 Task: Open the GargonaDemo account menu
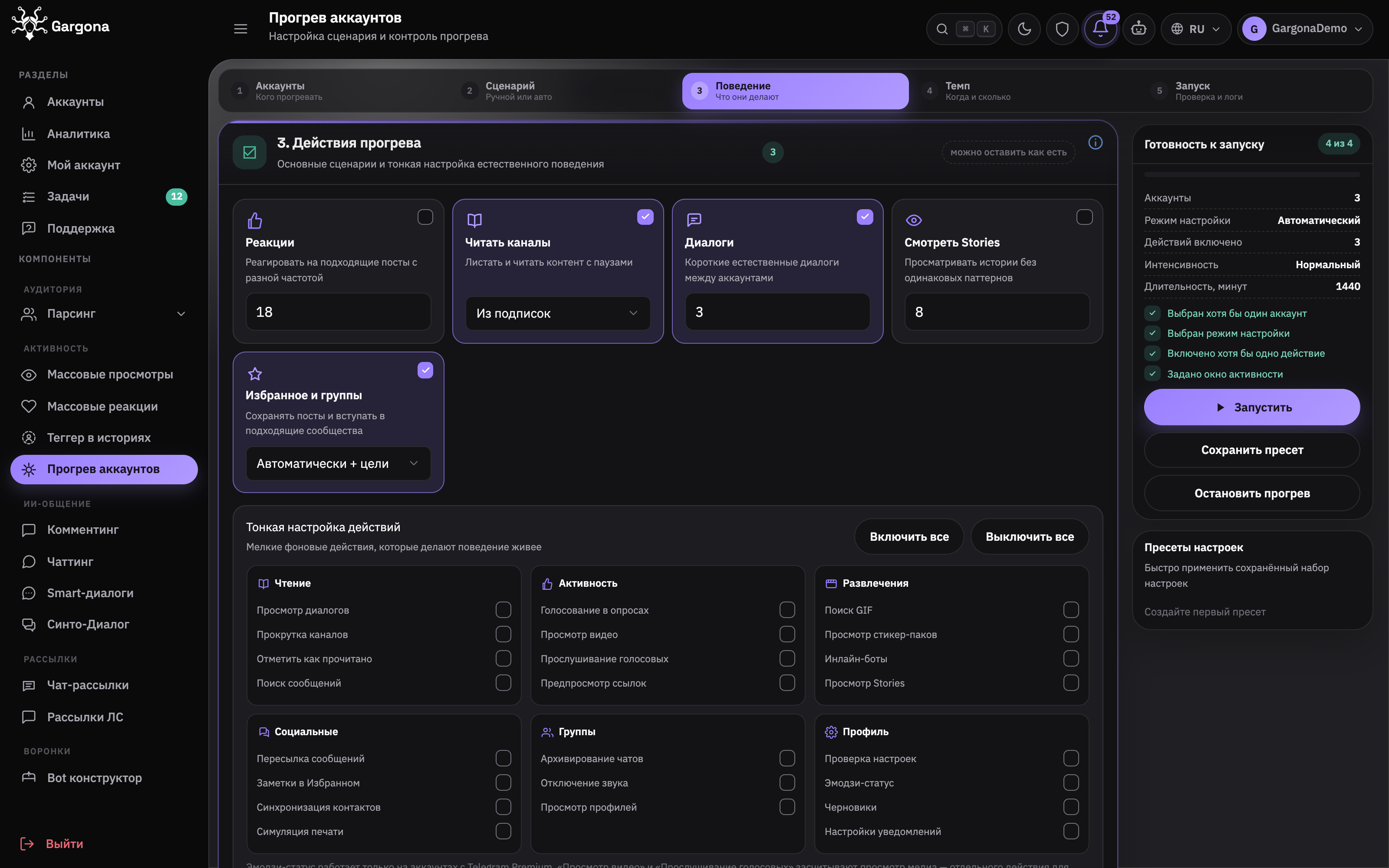tap(1305, 29)
